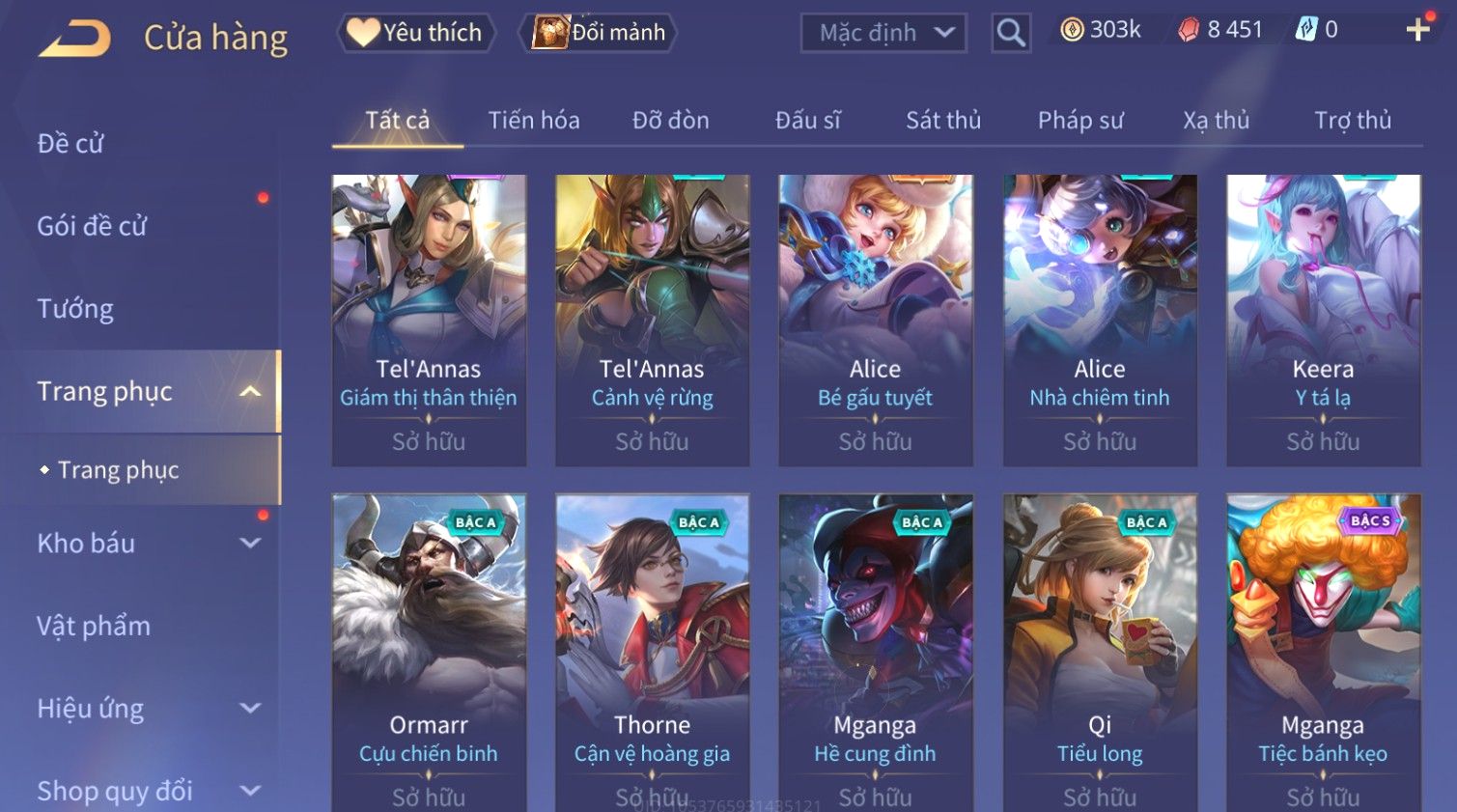Go back using the return arrow icon
Screen dimensions: 1457x812
(x=75, y=39)
